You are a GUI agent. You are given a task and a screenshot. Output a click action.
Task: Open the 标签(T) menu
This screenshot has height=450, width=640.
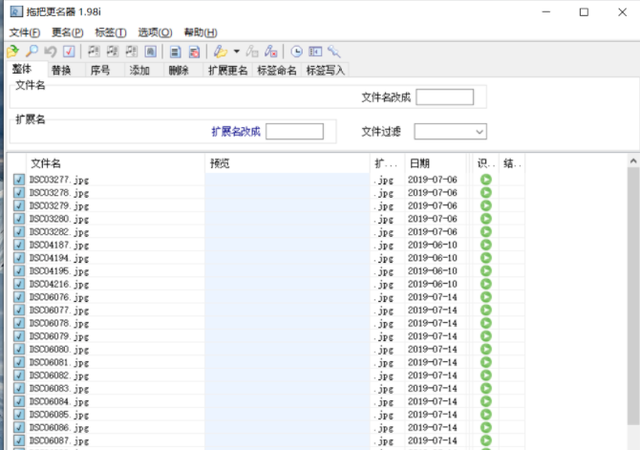click(x=111, y=33)
